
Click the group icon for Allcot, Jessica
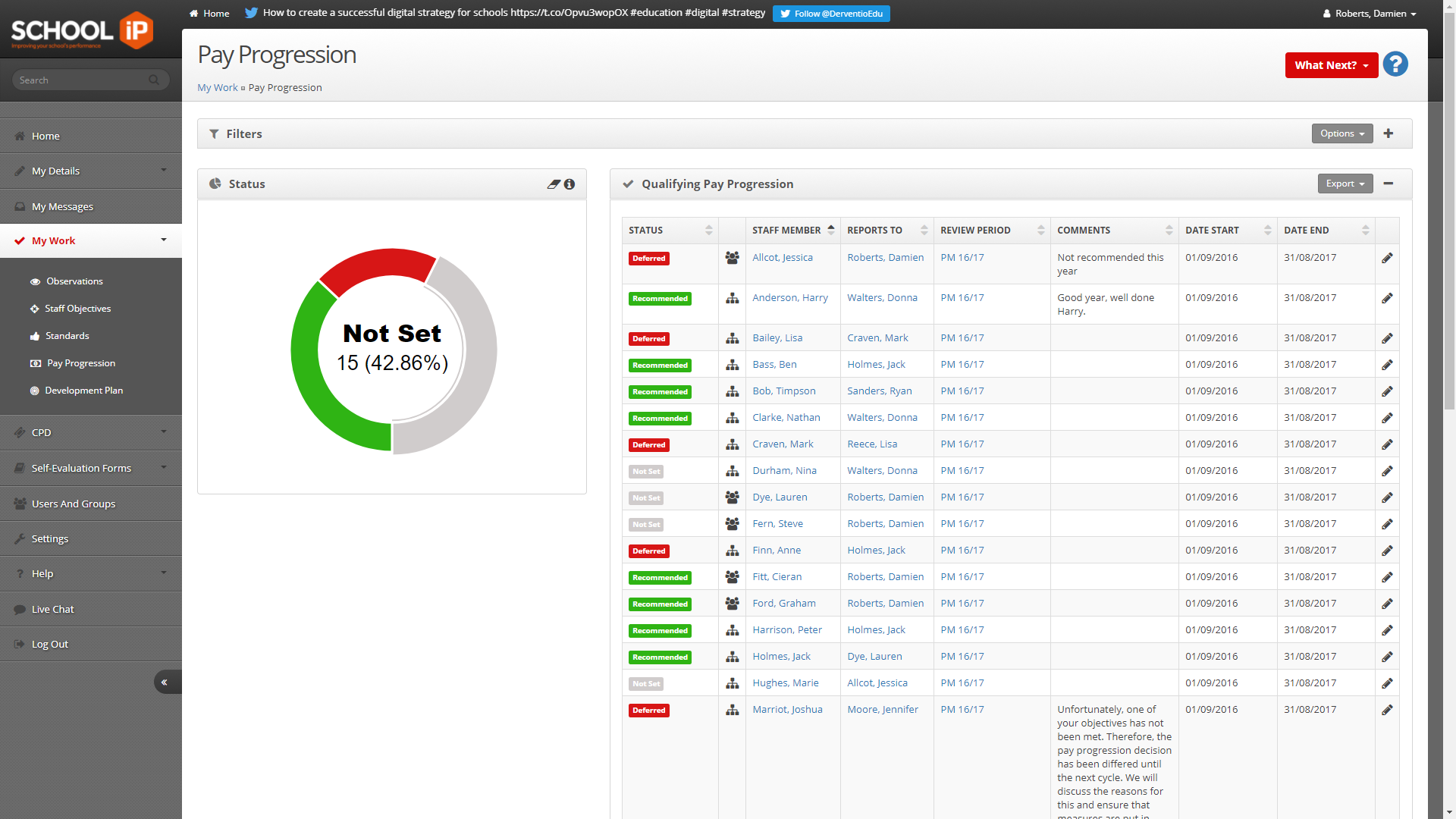tap(732, 258)
